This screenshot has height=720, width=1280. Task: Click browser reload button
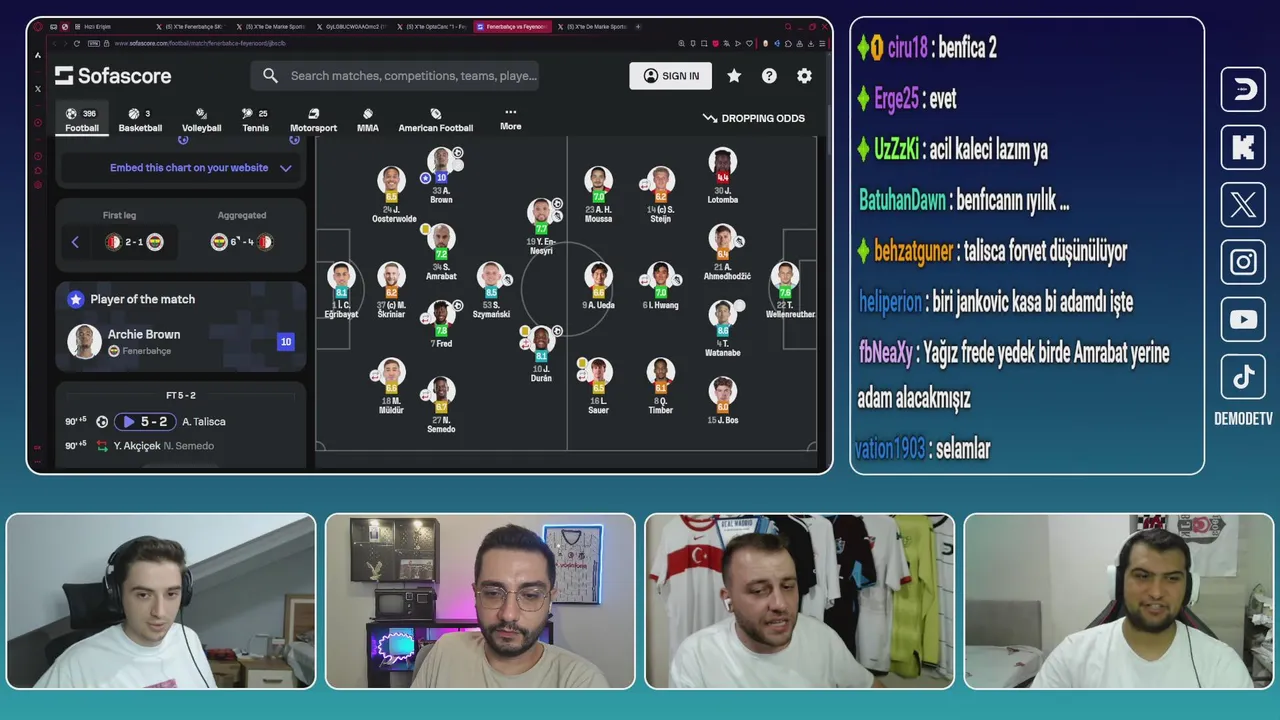77,43
